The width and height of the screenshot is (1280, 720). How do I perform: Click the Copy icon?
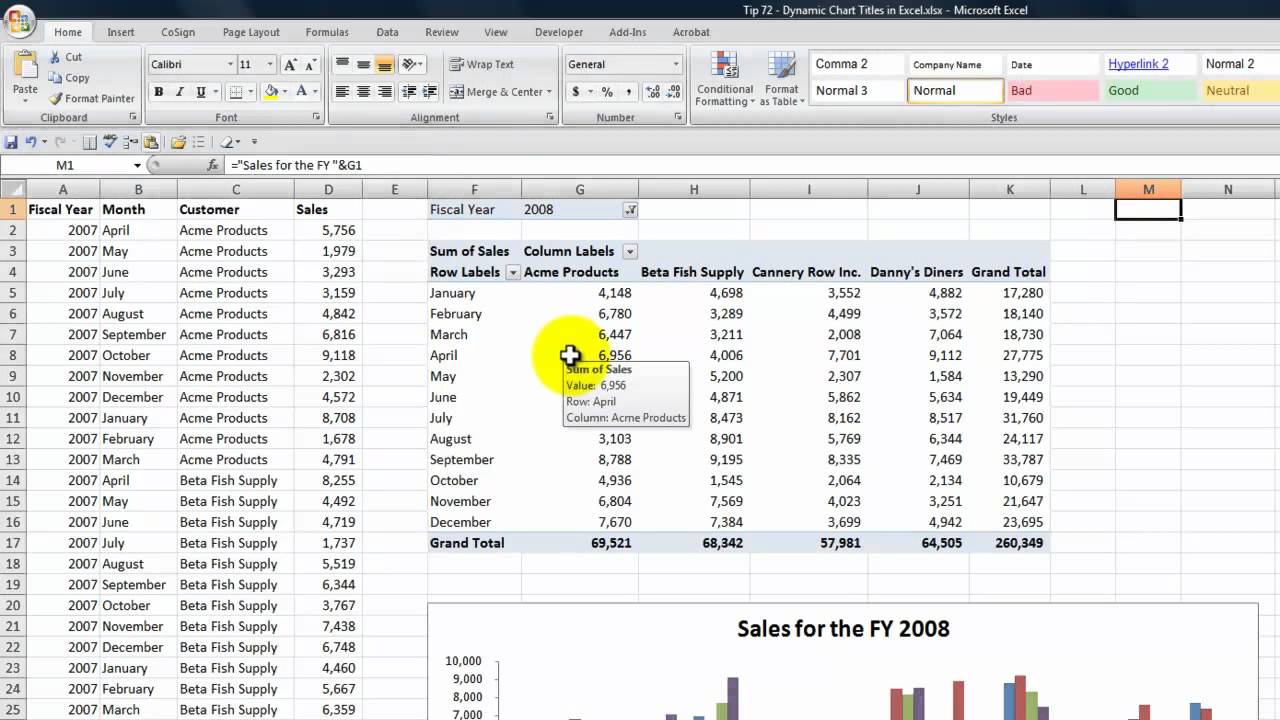[54, 78]
